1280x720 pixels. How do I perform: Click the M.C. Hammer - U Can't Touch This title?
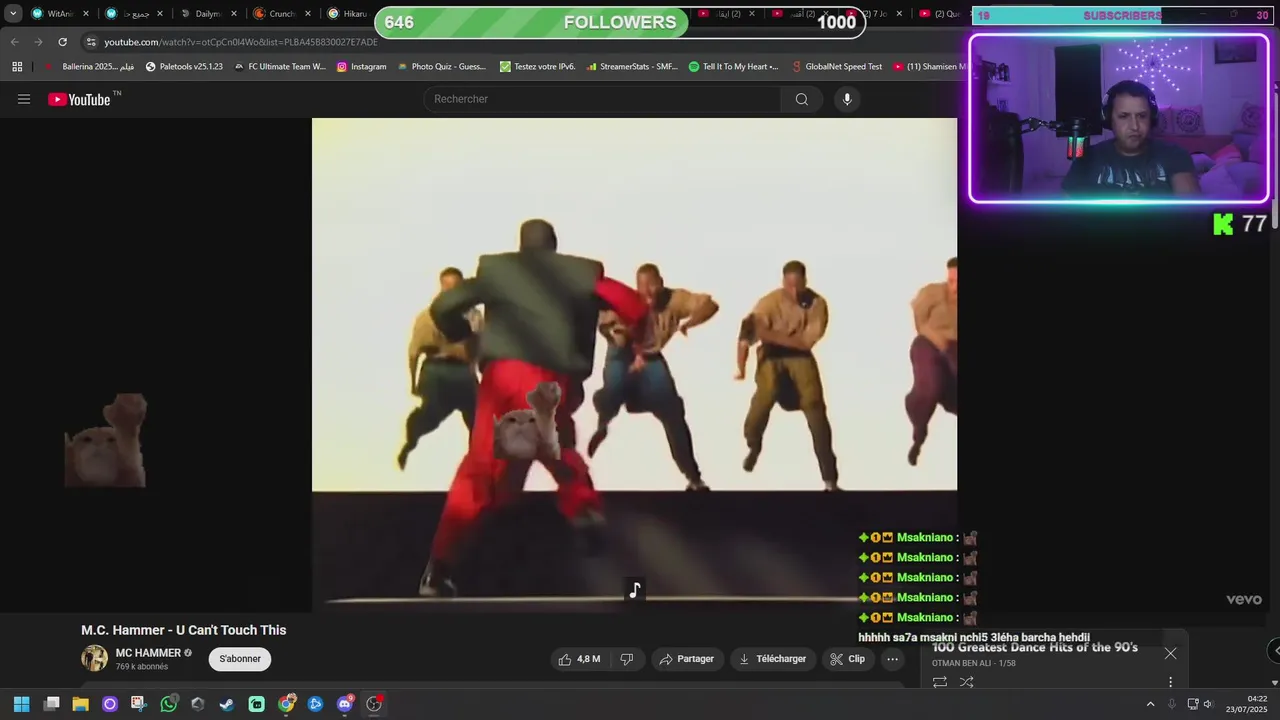[x=184, y=630]
